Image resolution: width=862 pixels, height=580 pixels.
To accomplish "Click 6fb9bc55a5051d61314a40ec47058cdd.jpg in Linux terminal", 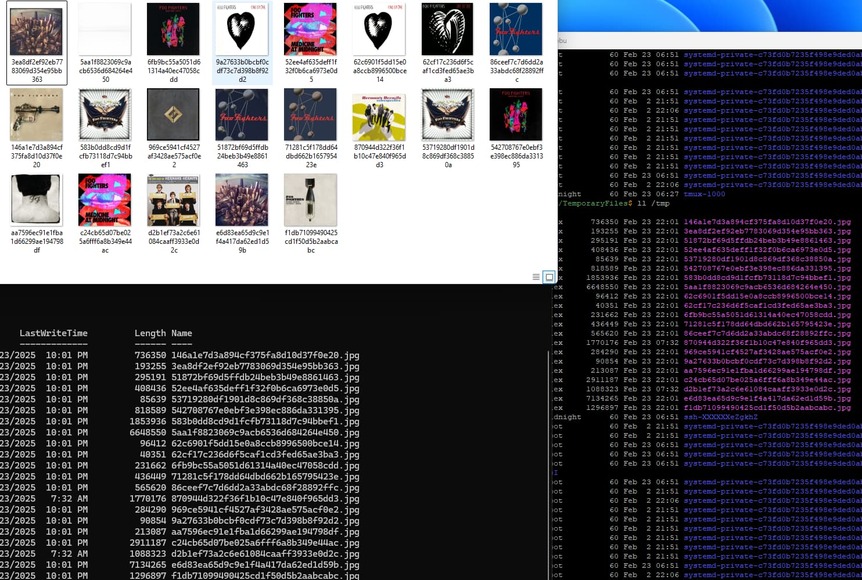I will pos(767,315).
